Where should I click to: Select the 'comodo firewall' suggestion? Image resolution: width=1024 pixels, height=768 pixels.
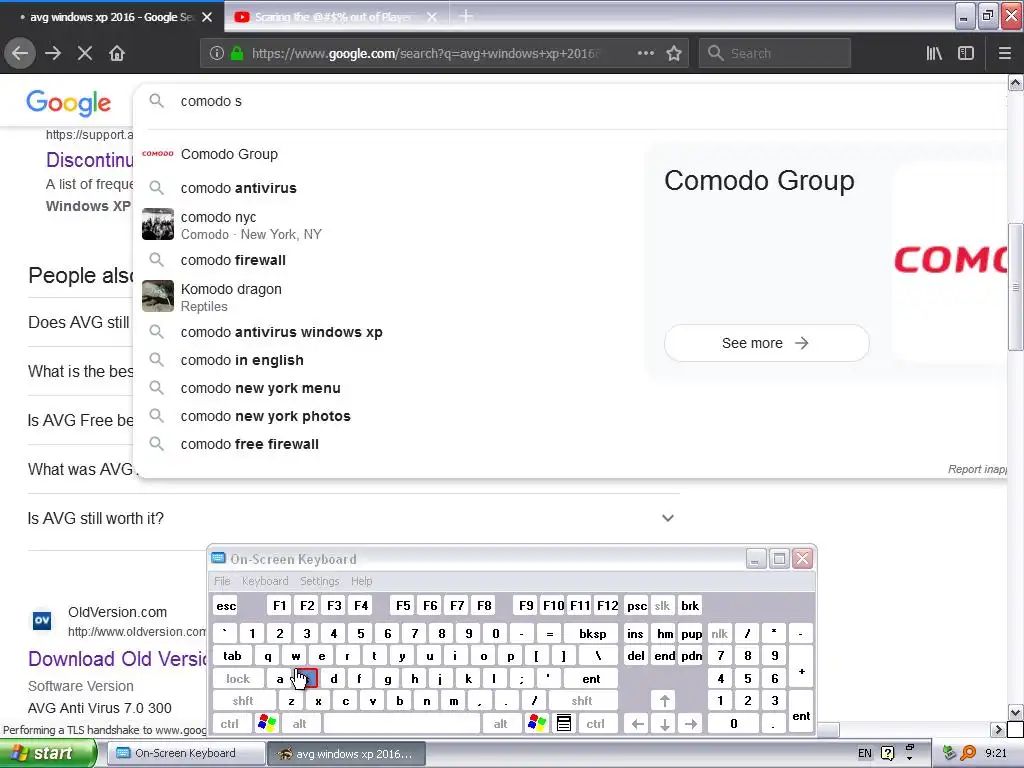coord(233,260)
